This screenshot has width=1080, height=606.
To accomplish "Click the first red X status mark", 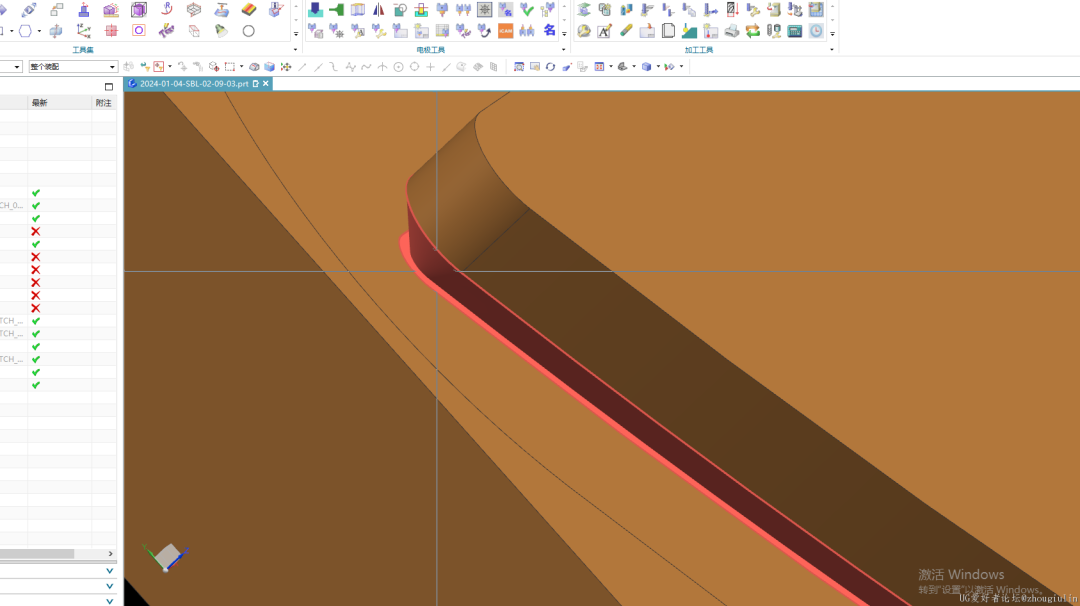I will point(36,231).
